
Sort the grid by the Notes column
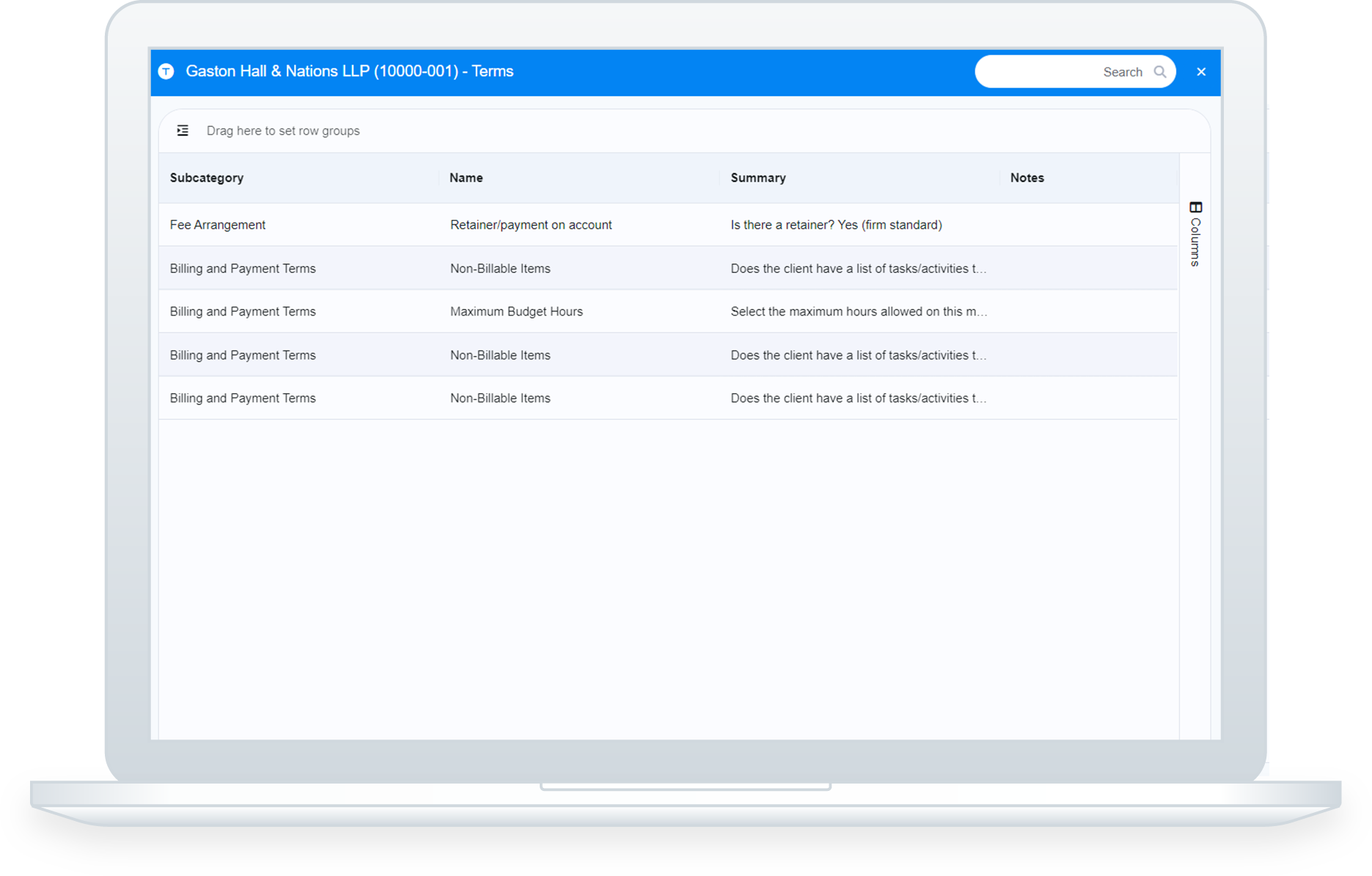click(1027, 178)
